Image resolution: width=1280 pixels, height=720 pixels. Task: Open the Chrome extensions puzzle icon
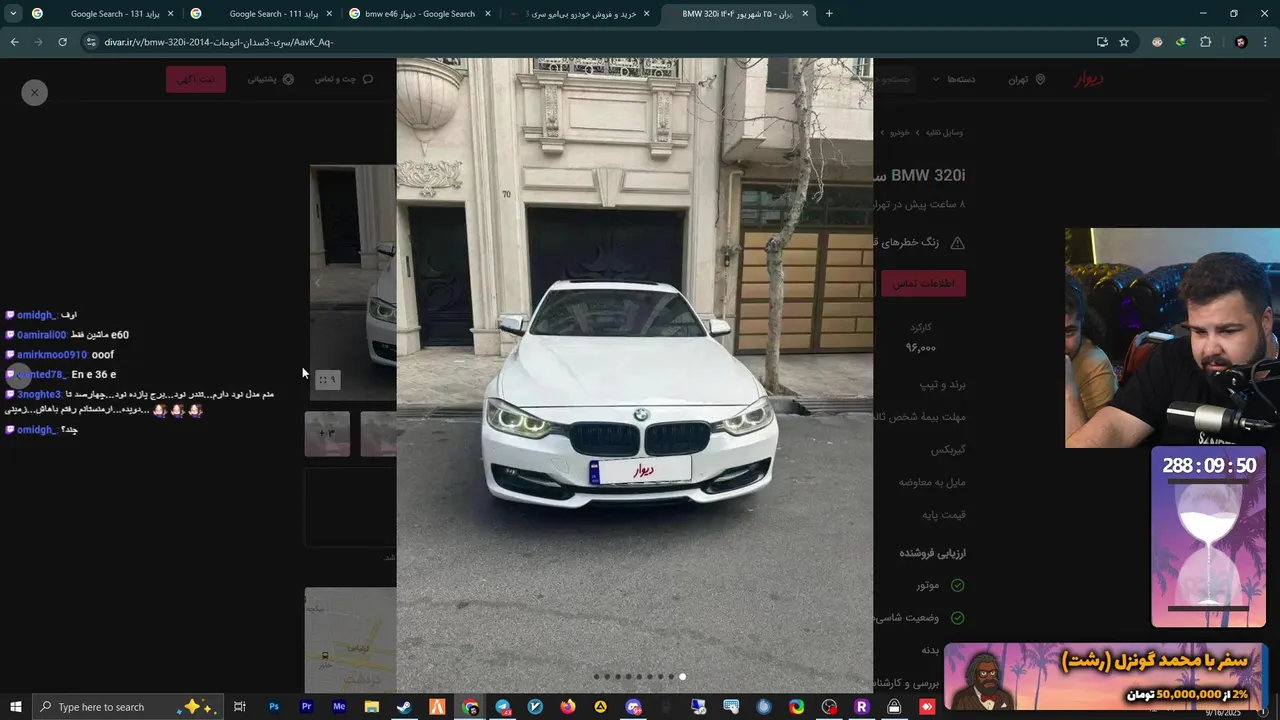point(1205,42)
